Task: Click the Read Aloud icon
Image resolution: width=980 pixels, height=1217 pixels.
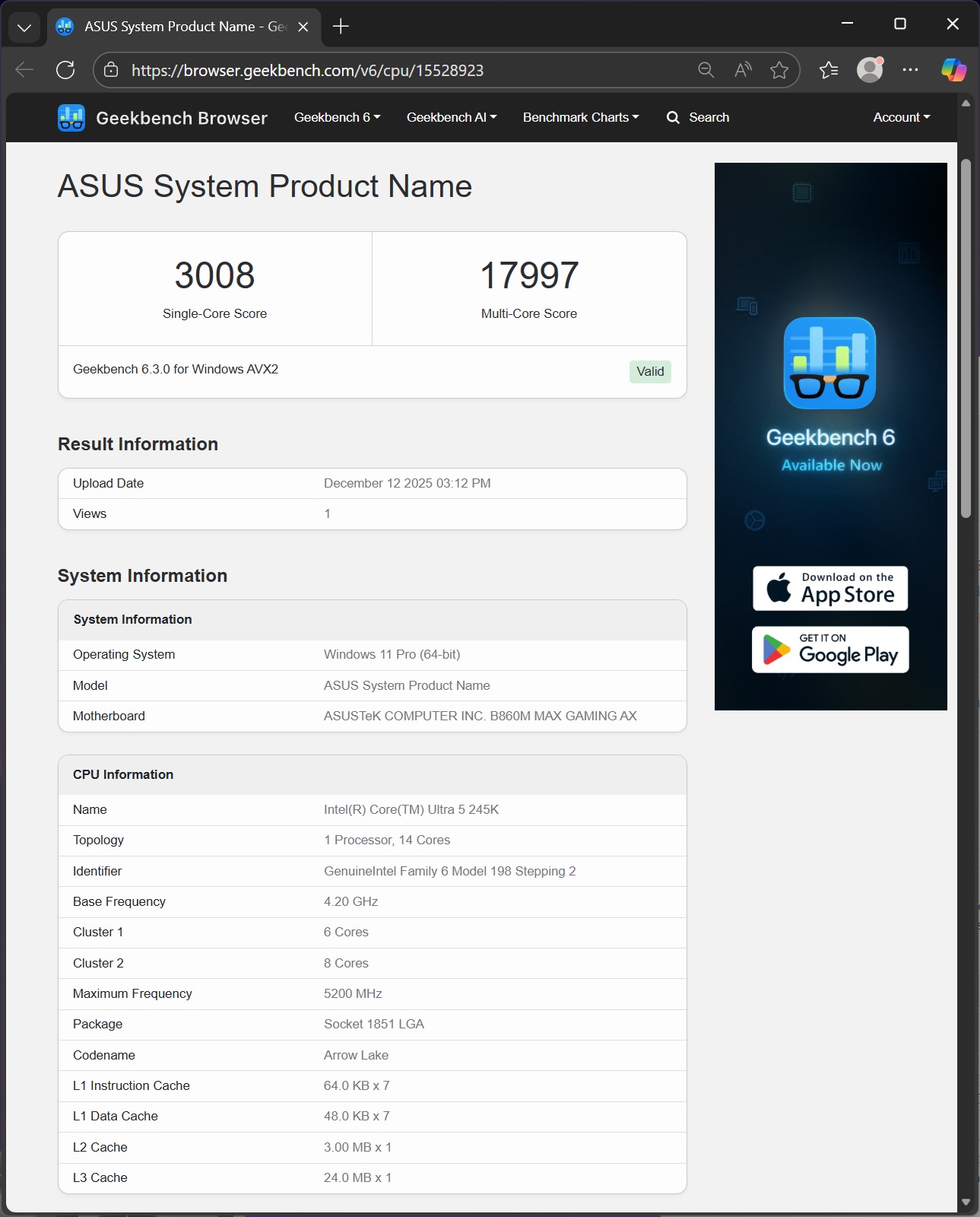Action: 743,70
